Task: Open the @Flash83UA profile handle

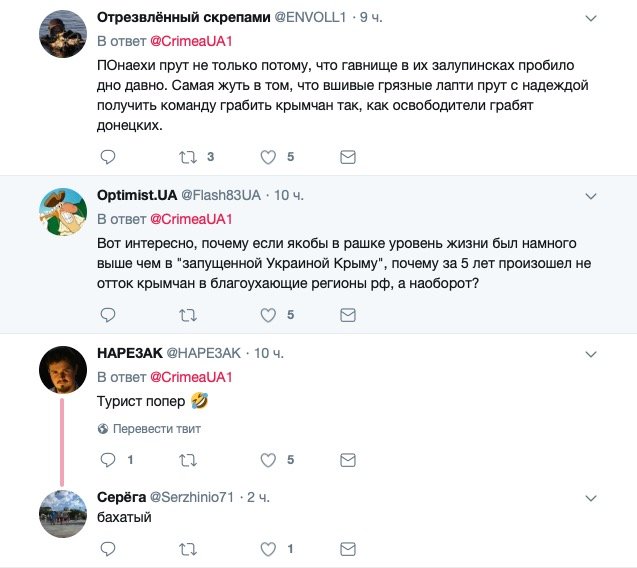Action: pos(221,195)
